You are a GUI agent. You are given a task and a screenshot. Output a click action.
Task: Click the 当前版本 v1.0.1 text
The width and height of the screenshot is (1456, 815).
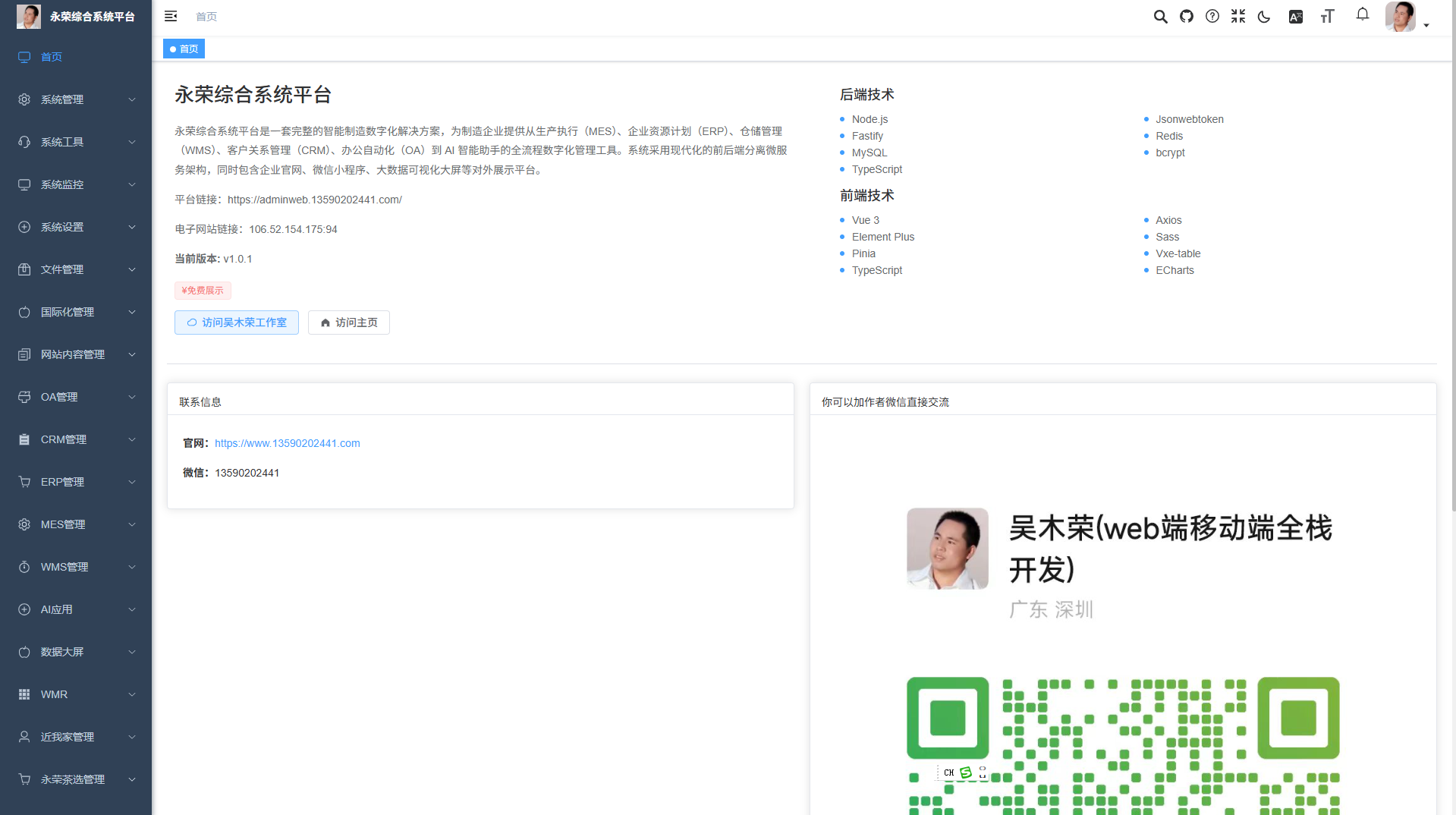[x=213, y=259]
